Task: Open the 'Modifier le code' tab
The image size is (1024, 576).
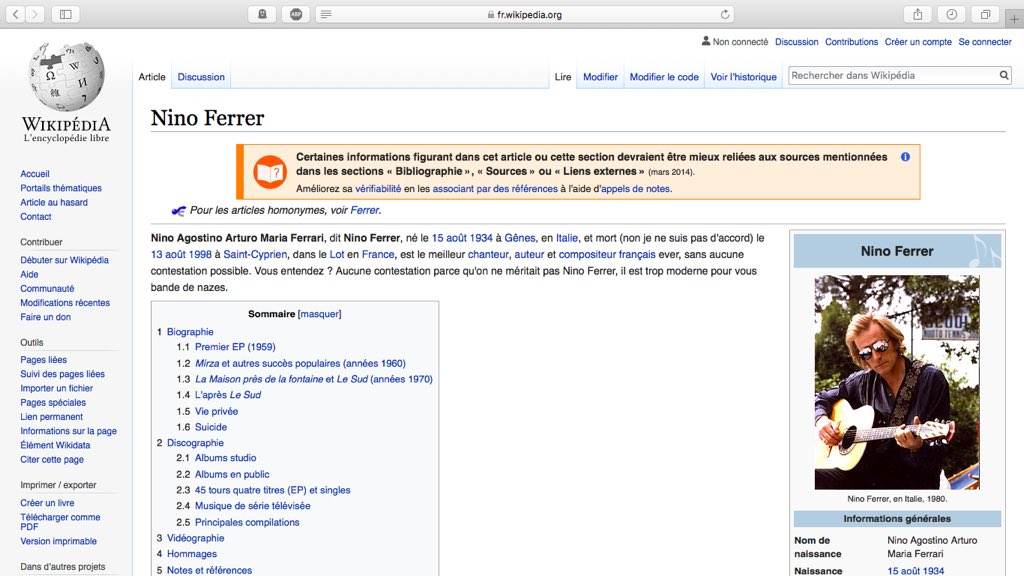Action: [664, 77]
